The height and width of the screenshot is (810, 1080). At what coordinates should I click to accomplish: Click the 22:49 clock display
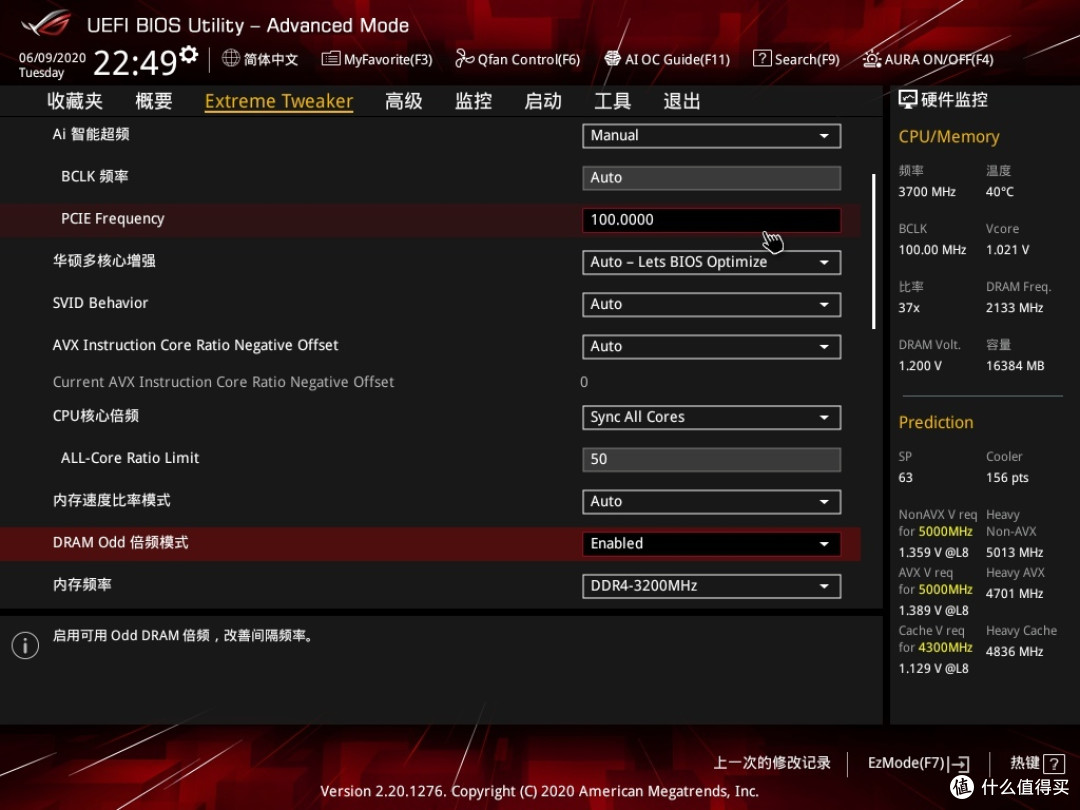click(135, 63)
